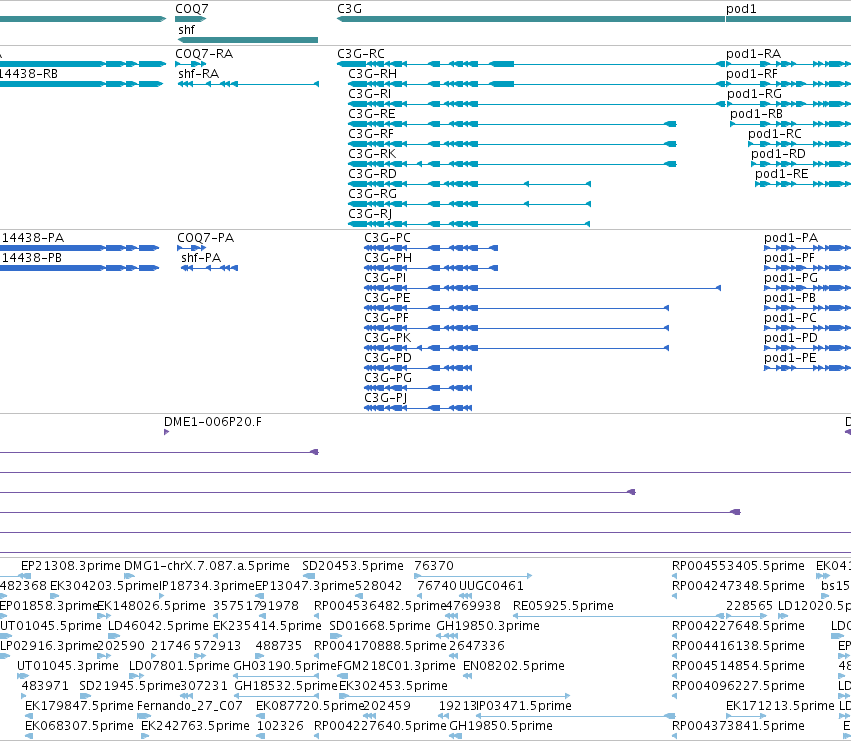851x741 pixels.
Task: Choose protein C3G-PJ
Action: coord(418,408)
